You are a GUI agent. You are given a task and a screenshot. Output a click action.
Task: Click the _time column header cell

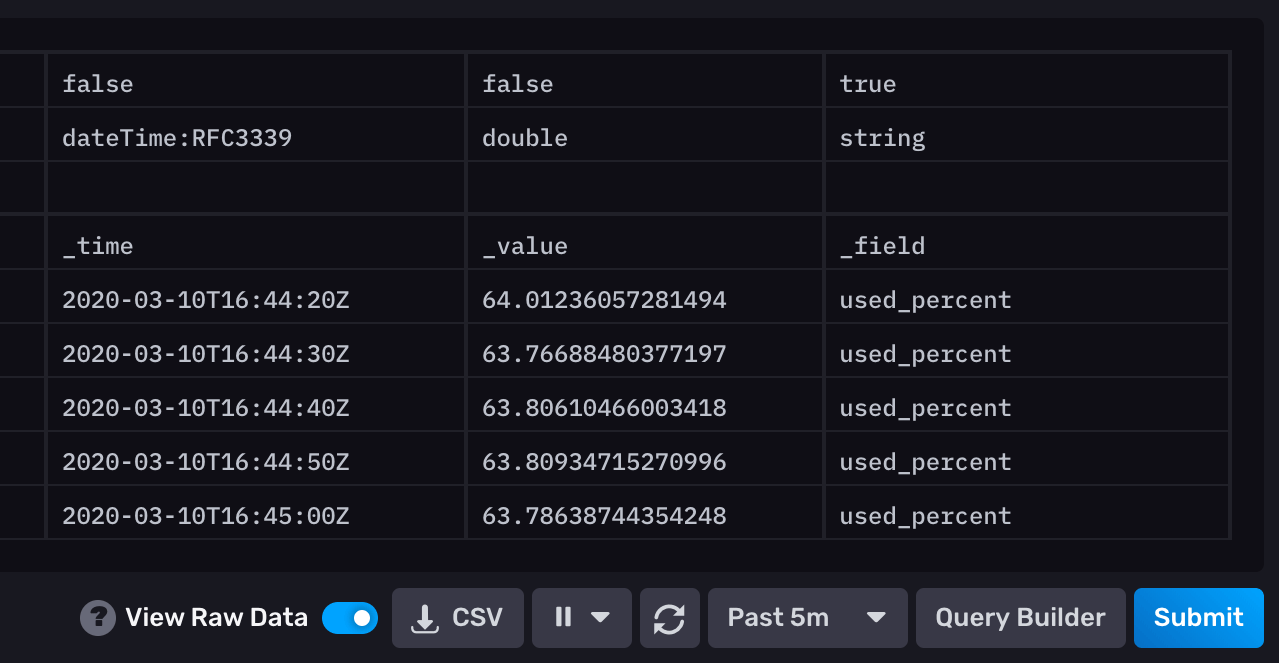pyautogui.click(x=255, y=246)
